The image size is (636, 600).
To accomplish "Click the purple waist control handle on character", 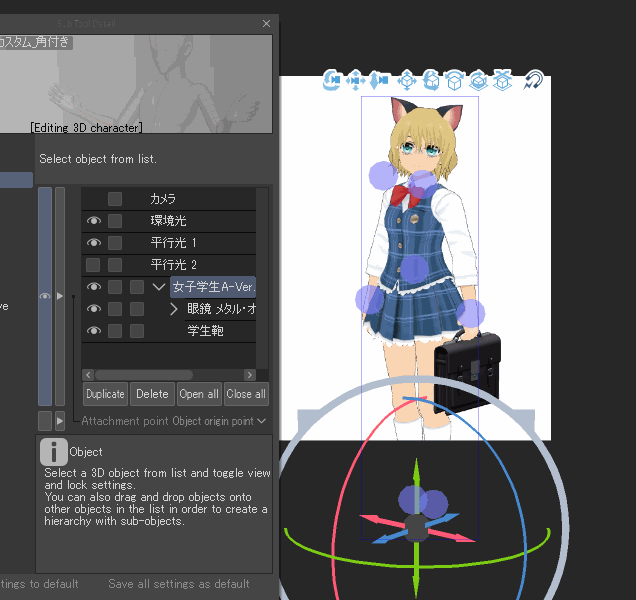I will [415, 269].
